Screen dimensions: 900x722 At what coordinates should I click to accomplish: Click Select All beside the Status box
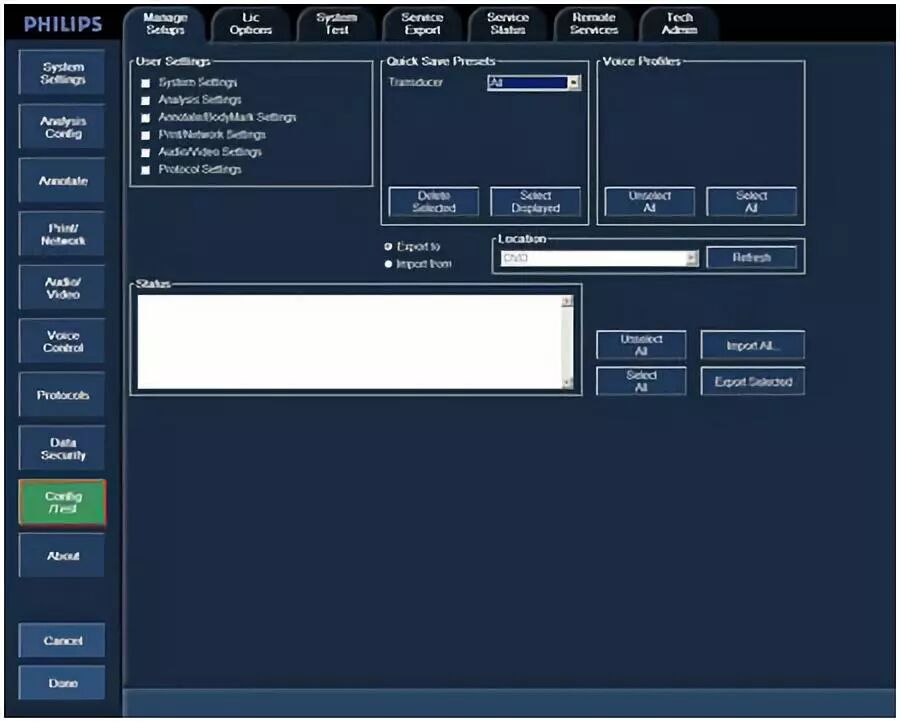pyautogui.click(x=641, y=381)
